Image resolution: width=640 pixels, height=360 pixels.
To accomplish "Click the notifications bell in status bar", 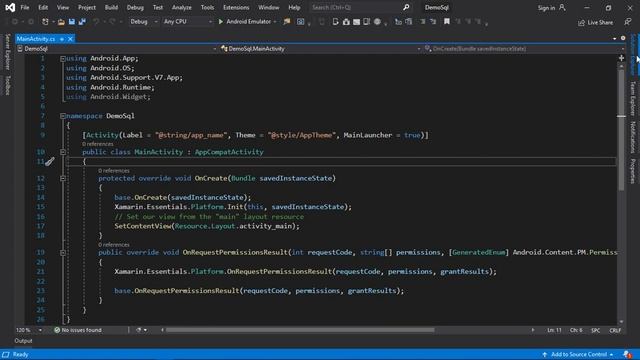I will point(627,354).
